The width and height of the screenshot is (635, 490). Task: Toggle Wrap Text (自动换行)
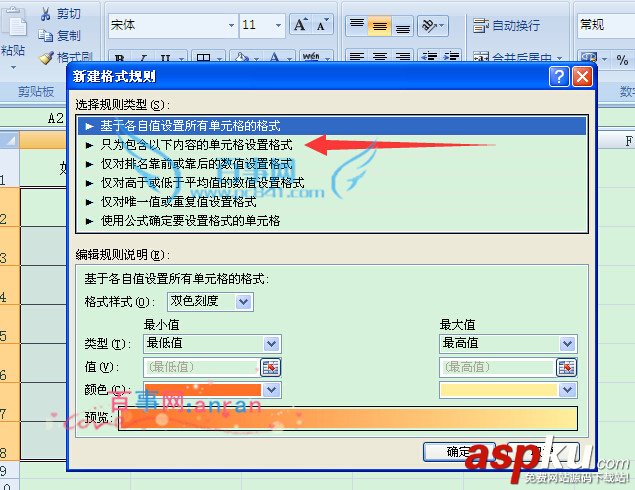pyautogui.click(x=506, y=26)
